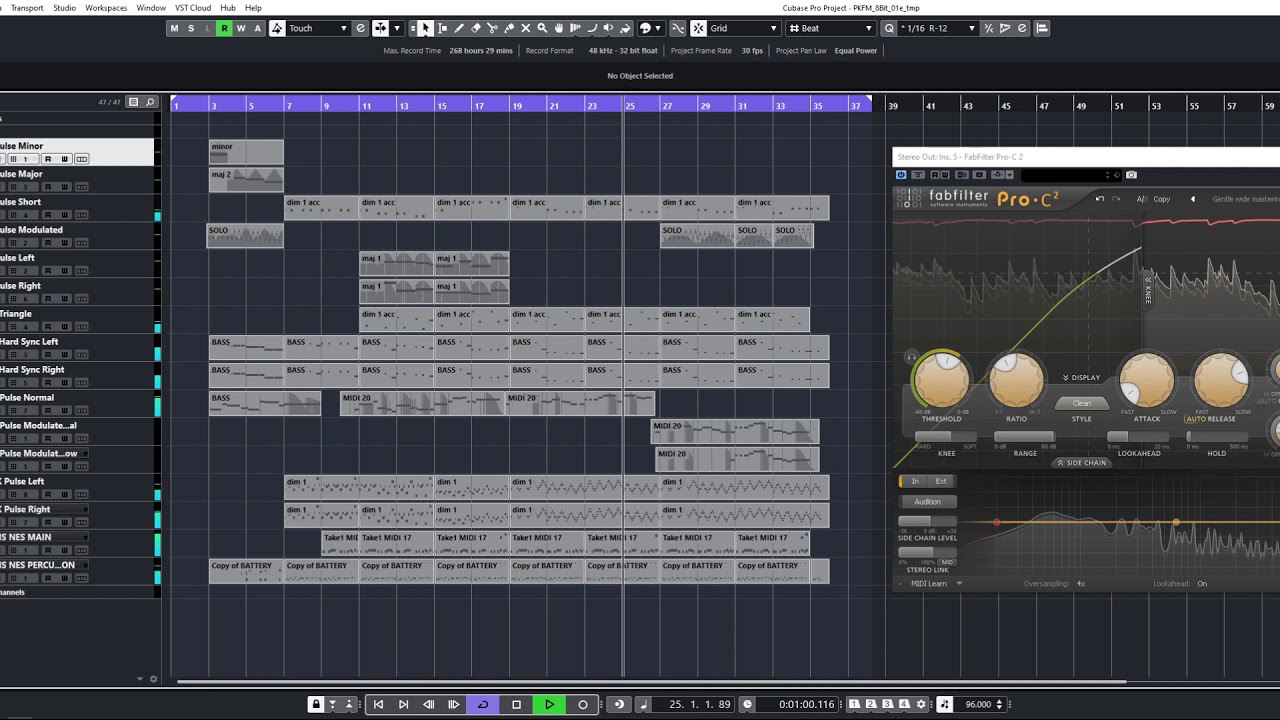Activate the Mute (X) tool

point(526,28)
